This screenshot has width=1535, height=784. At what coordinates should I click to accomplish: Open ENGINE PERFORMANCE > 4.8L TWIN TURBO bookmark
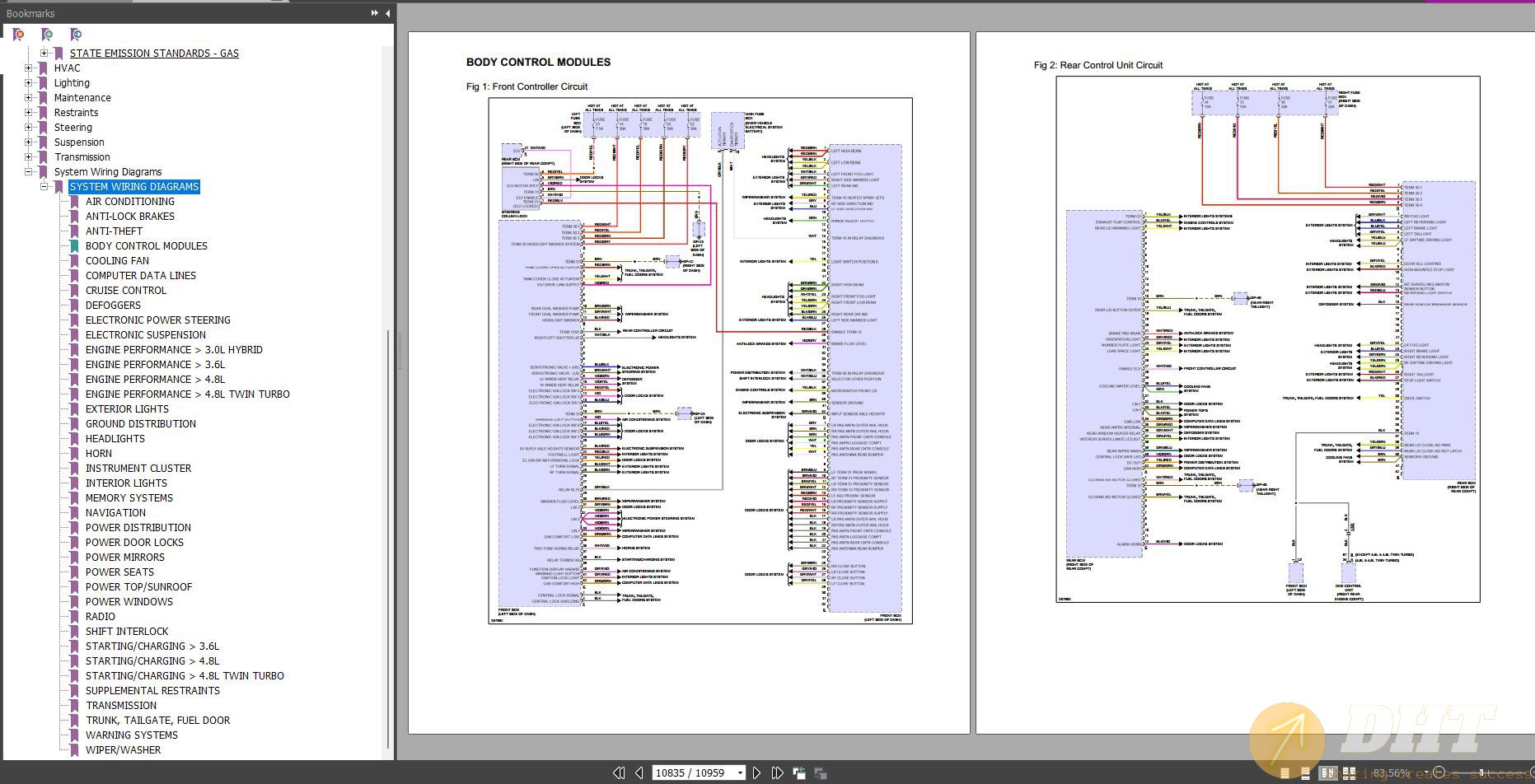pos(188,394)
